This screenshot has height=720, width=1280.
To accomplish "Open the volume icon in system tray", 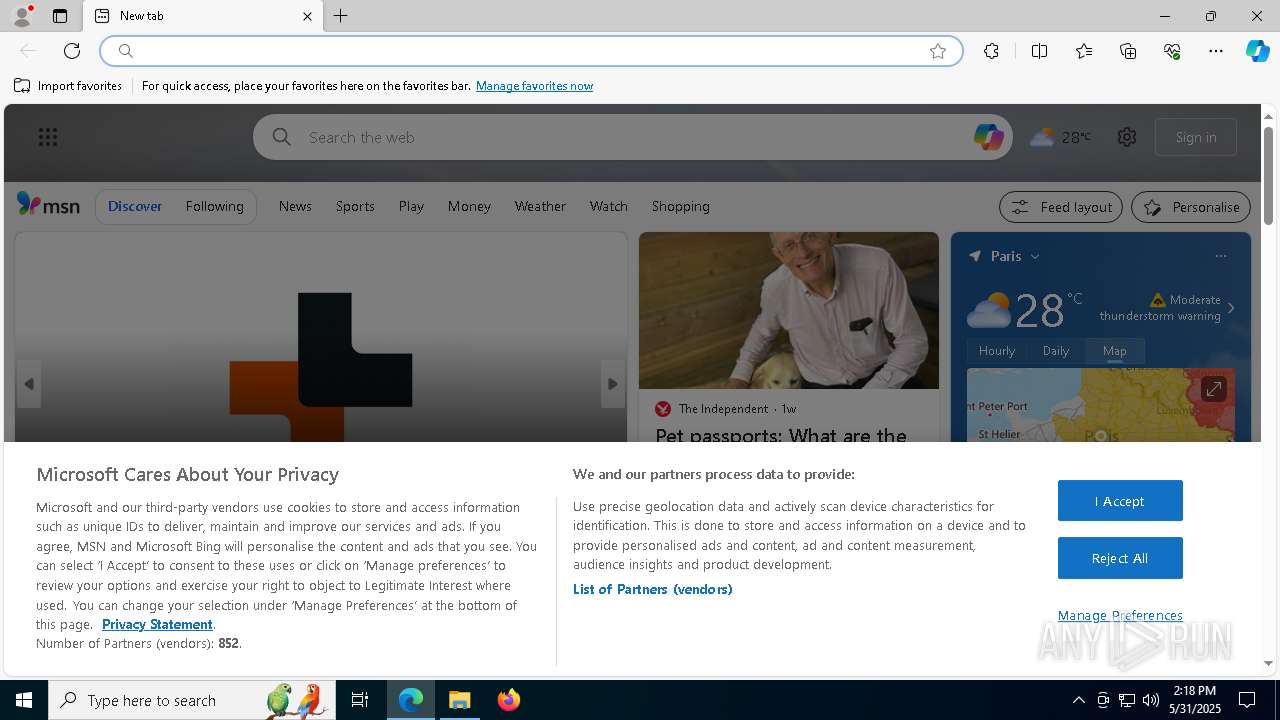I will [1150, 700].
